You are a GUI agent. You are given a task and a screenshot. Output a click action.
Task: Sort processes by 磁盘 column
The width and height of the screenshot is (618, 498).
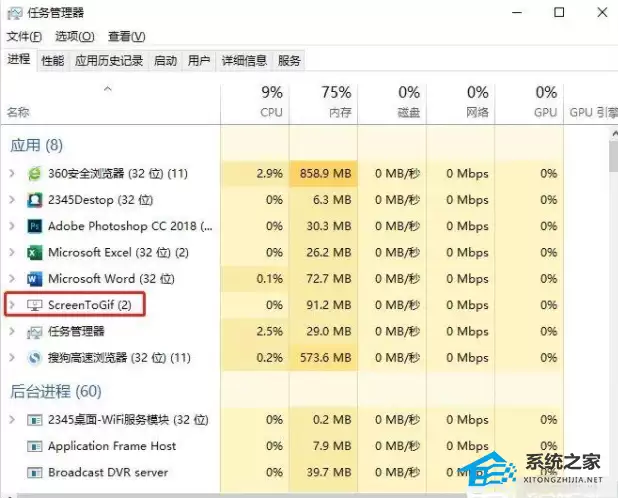pyautogui.click(x=392, y=104)
